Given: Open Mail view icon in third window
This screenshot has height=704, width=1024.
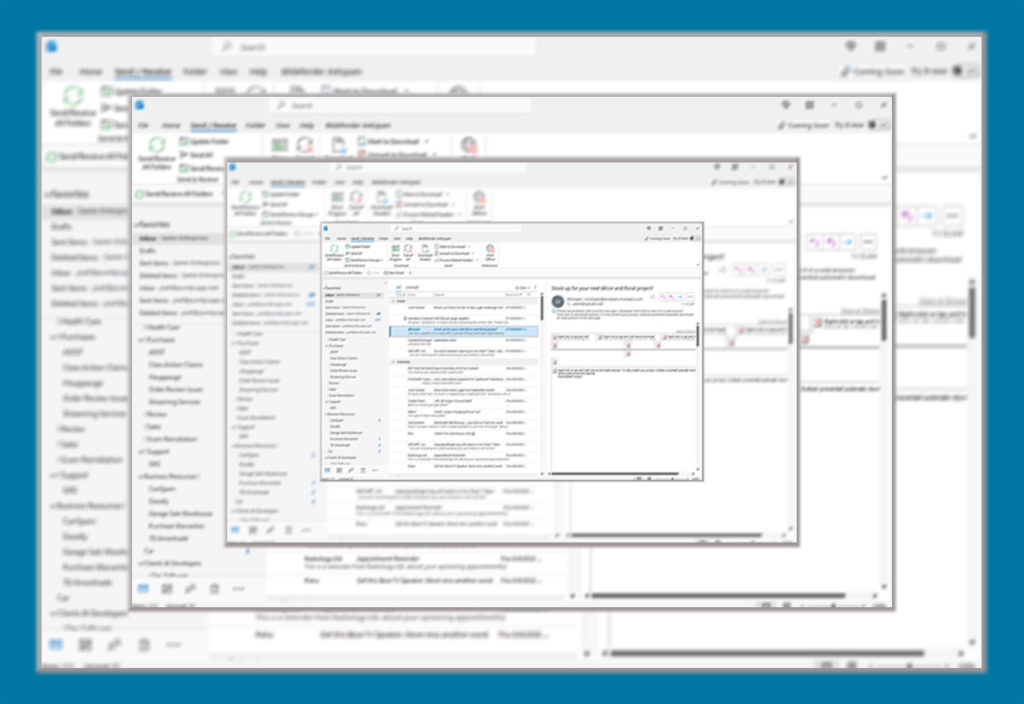Looking at the screenshot, I should (235, 530).
